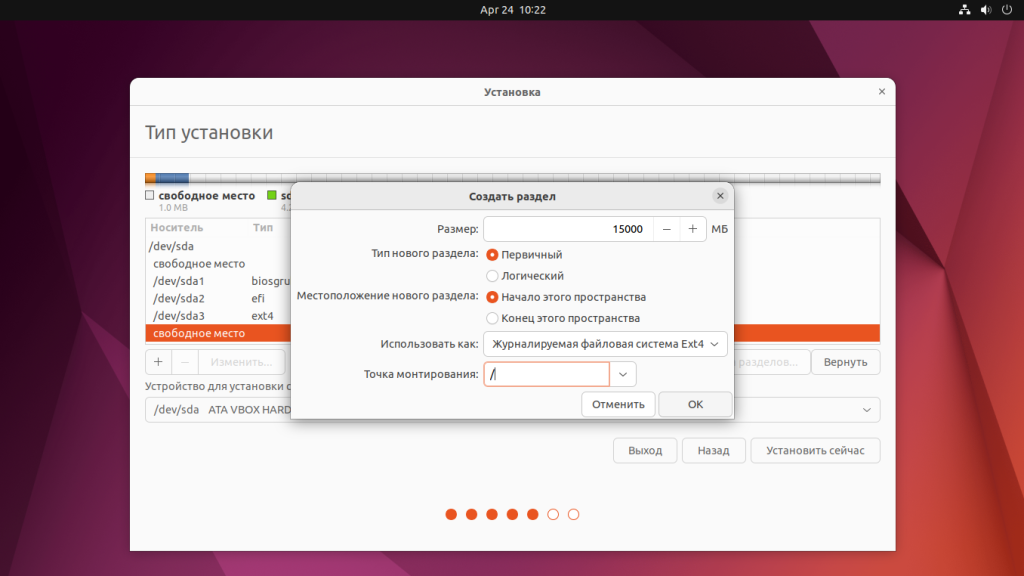Select Начало этого пространства radio button
Screen dimensions: 1024x576
click(492, 297)
